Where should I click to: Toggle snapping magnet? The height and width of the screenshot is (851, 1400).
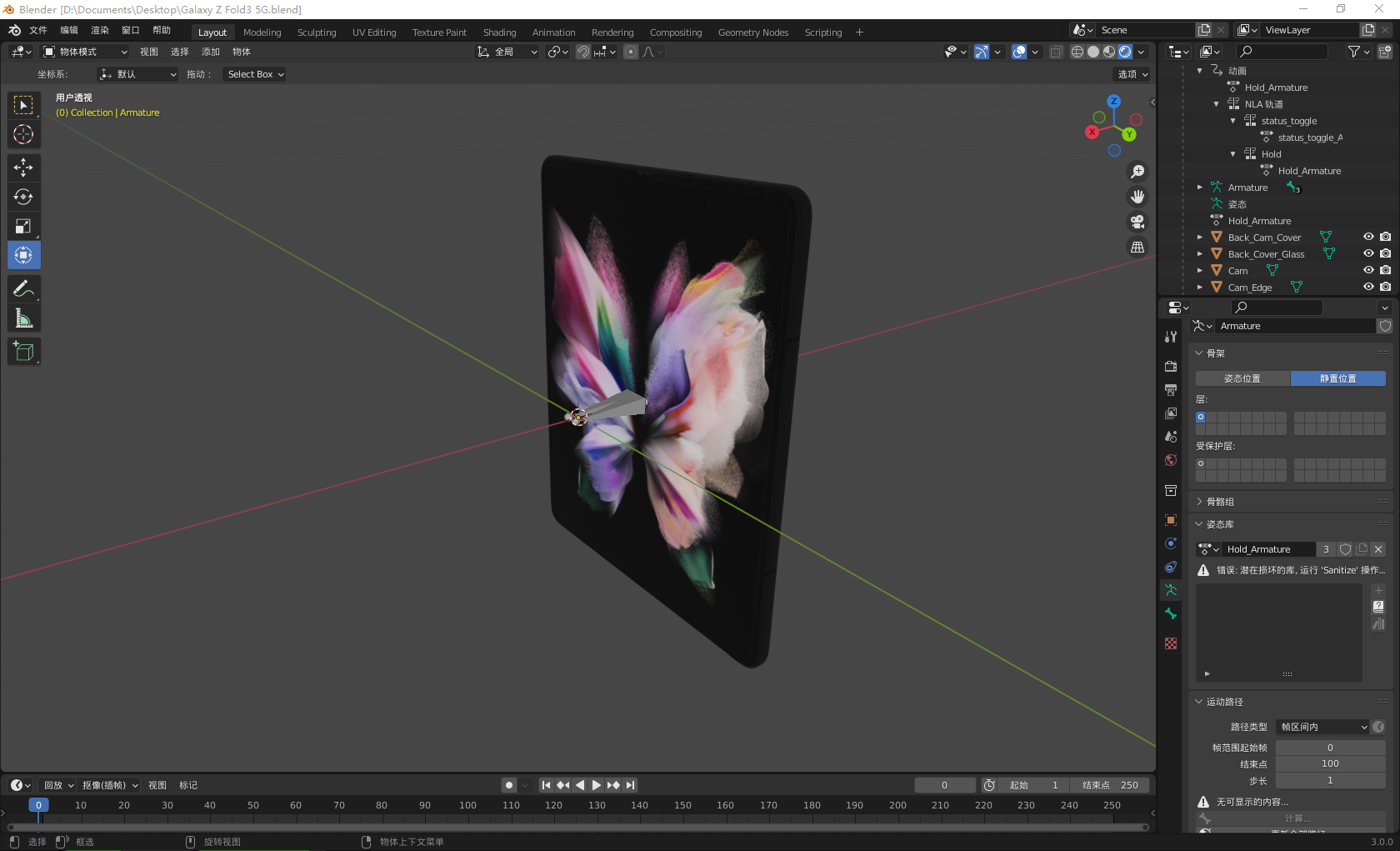point(583,52)
